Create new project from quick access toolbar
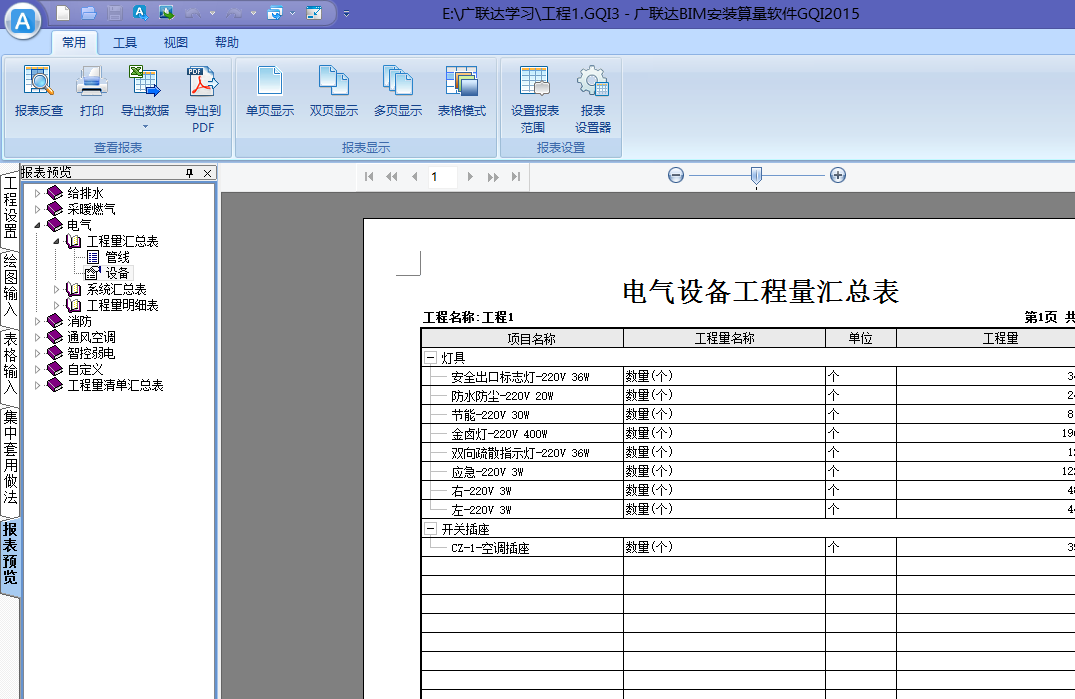The height and width of the screenshot is (699, 1075). coord(63,13)
